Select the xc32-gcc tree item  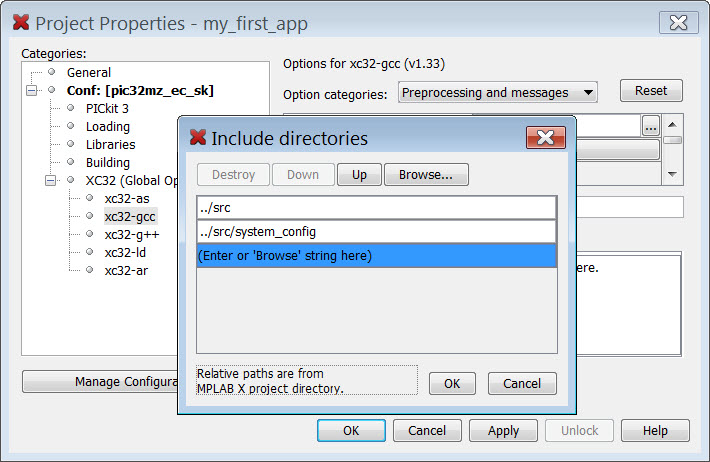(x=130, y=216)
